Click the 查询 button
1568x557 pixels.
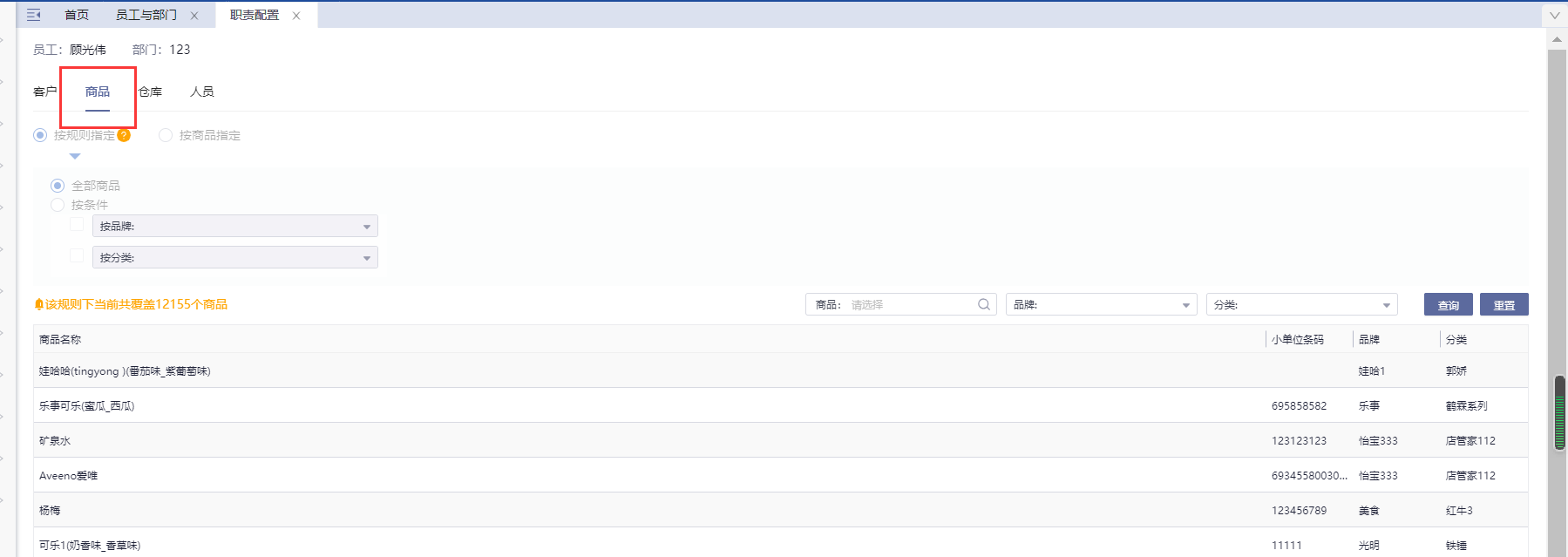click(1448, 305)
